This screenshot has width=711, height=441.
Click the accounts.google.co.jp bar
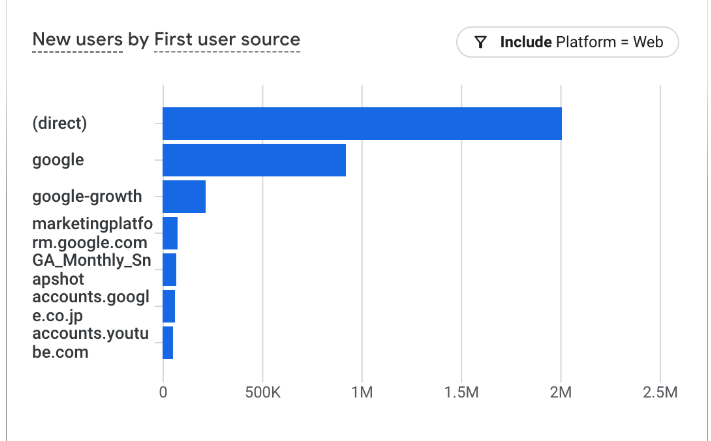click(x=168, y=306)
